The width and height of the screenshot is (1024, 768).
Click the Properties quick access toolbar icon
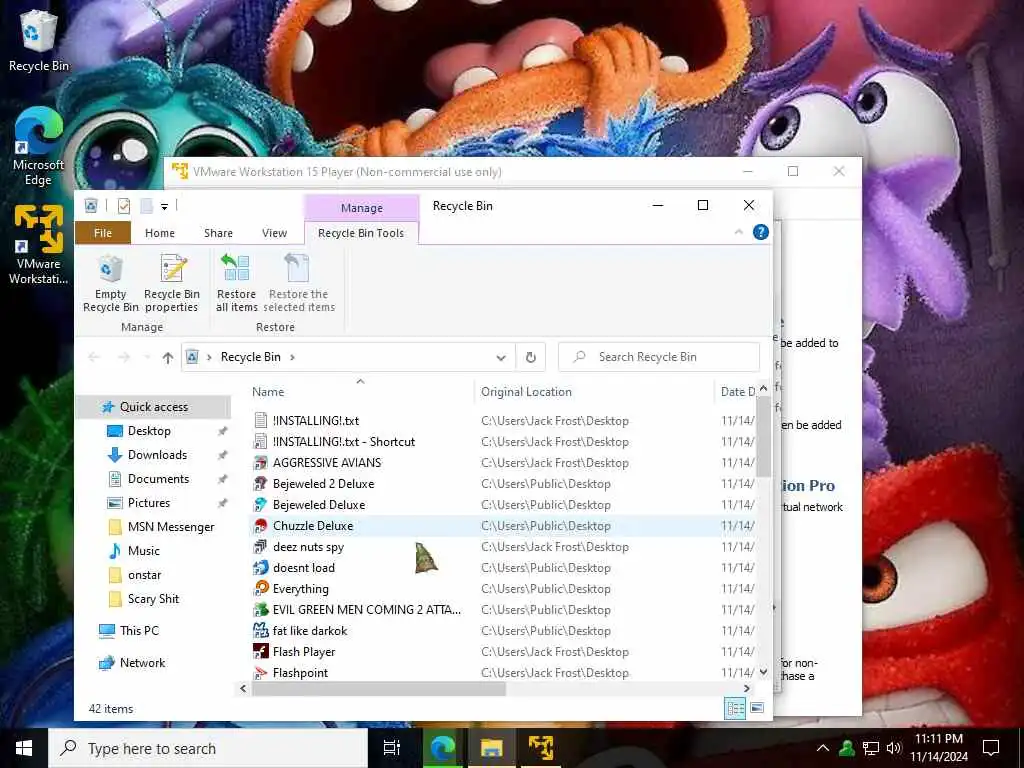pos(123,206)
